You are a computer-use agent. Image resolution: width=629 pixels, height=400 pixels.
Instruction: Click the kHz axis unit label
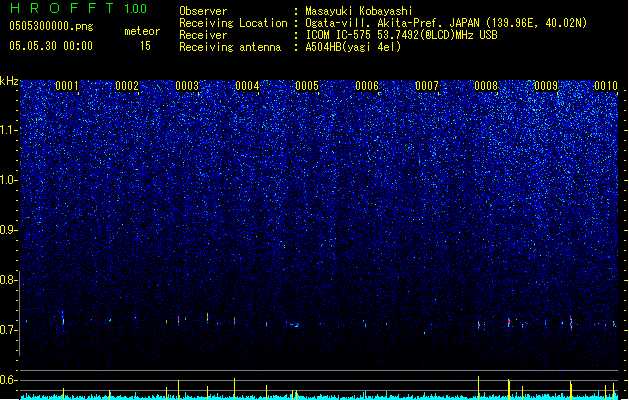pyautogui.click(x=9, y=81)
